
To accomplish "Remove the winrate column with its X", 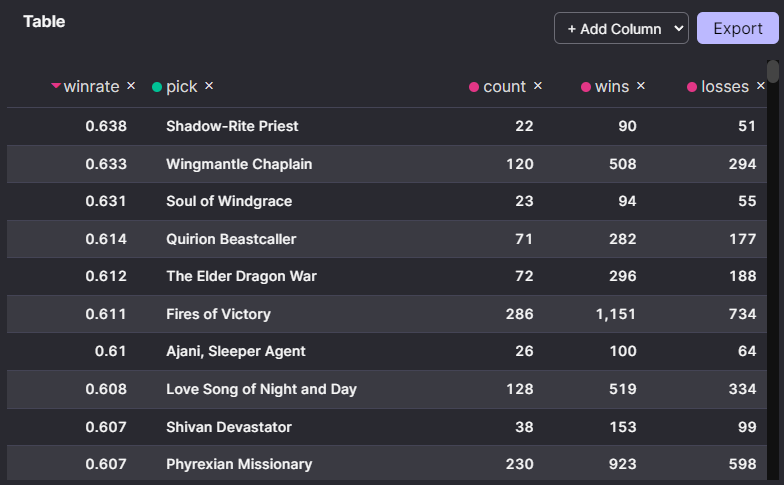I will [x=131, y=86].
